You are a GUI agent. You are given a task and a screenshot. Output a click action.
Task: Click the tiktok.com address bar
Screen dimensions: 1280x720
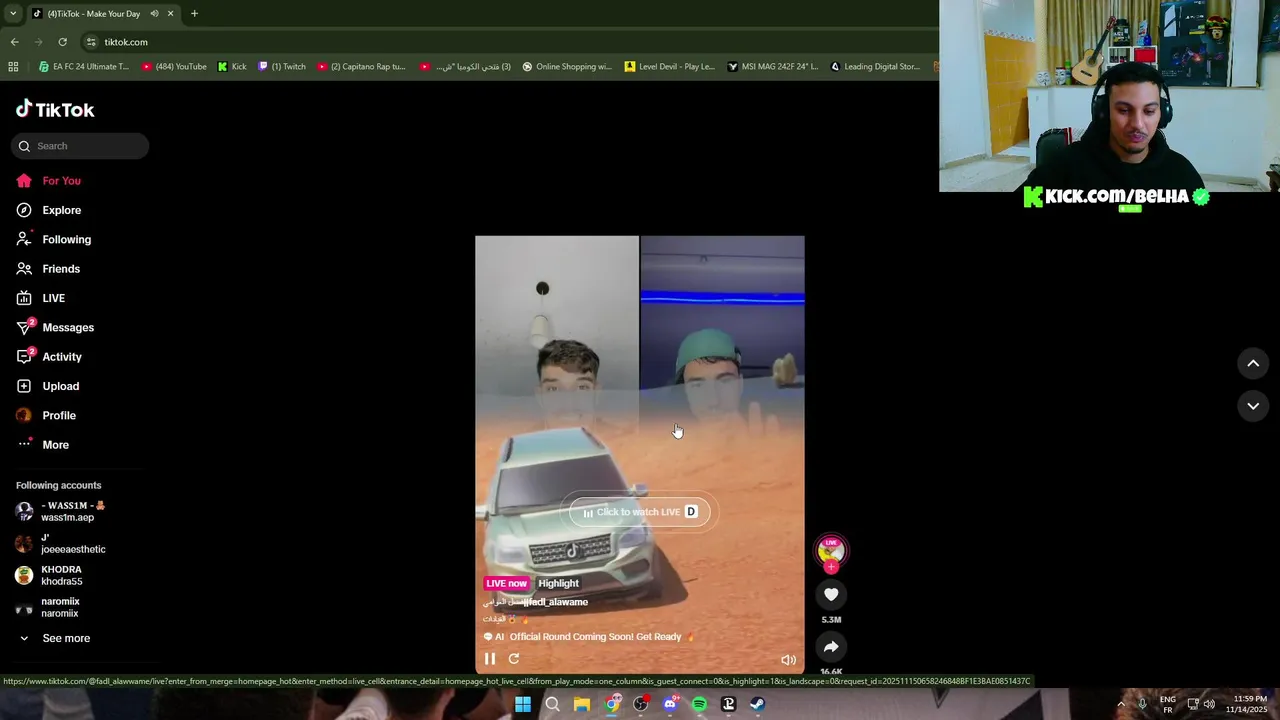coord(126,42)
